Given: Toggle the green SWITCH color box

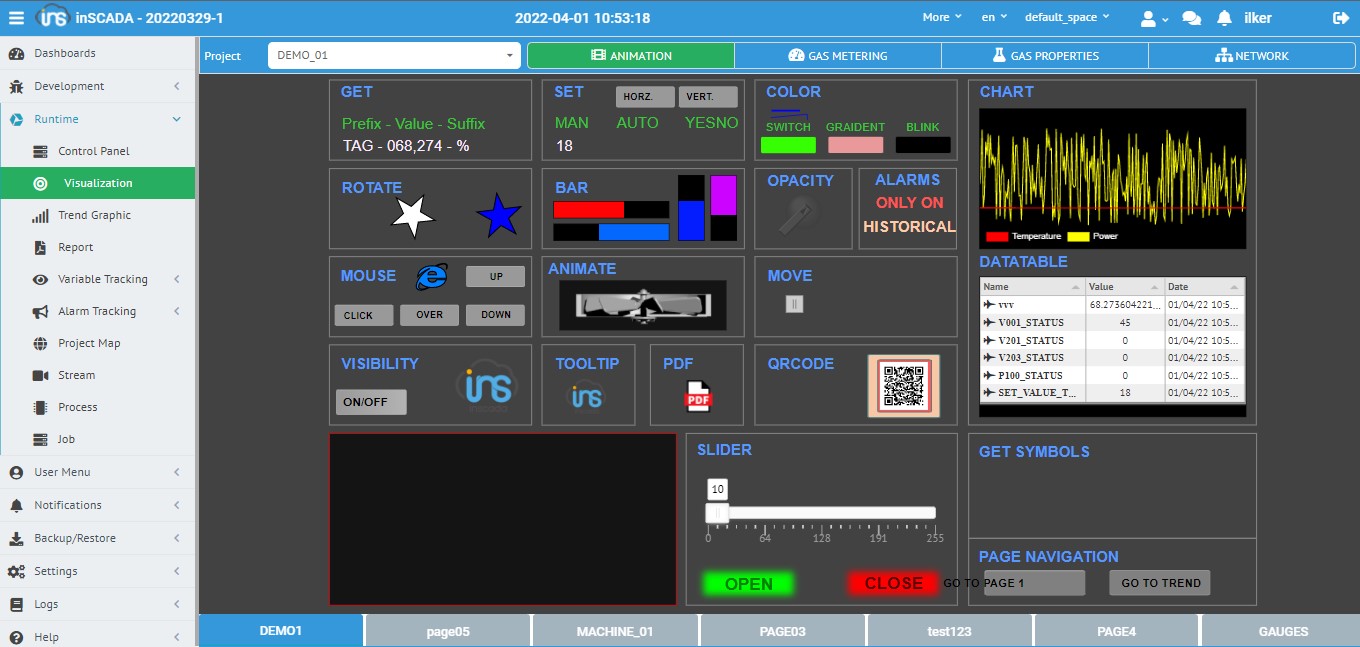Looking at the screenshot, I should click(788, 145).
